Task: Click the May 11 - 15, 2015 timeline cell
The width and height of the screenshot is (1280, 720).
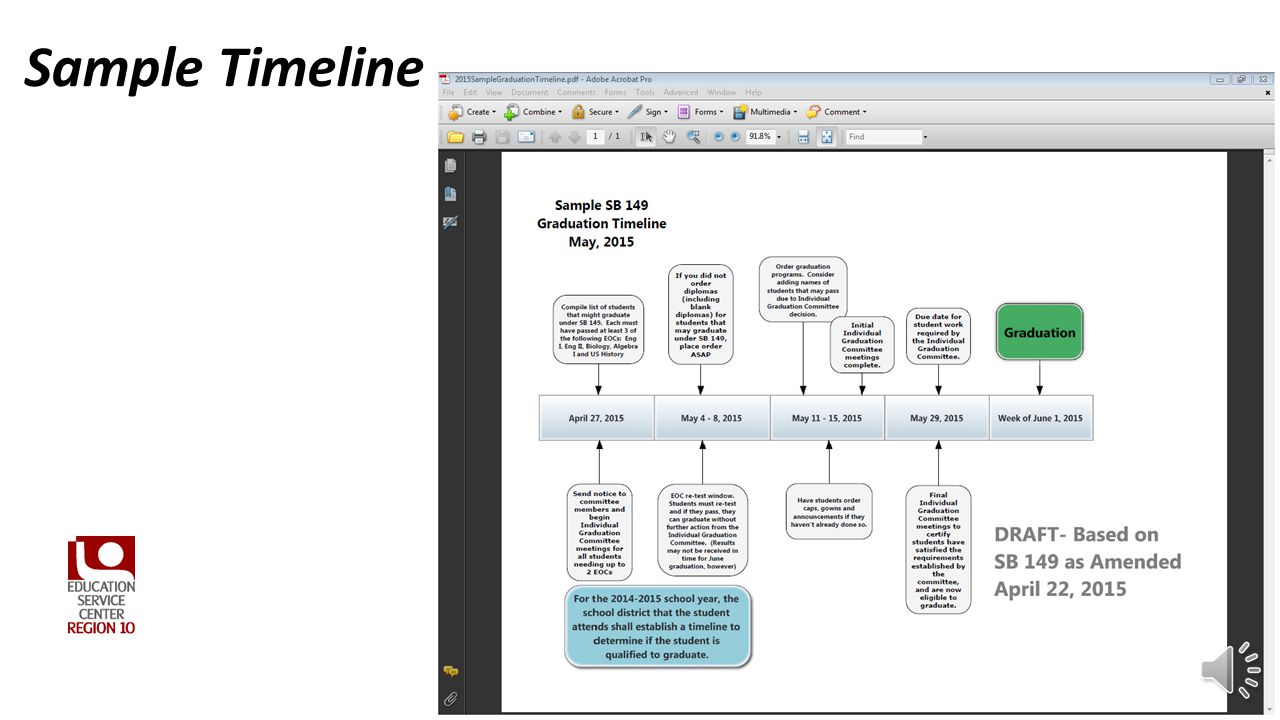Action: point(827,418)
